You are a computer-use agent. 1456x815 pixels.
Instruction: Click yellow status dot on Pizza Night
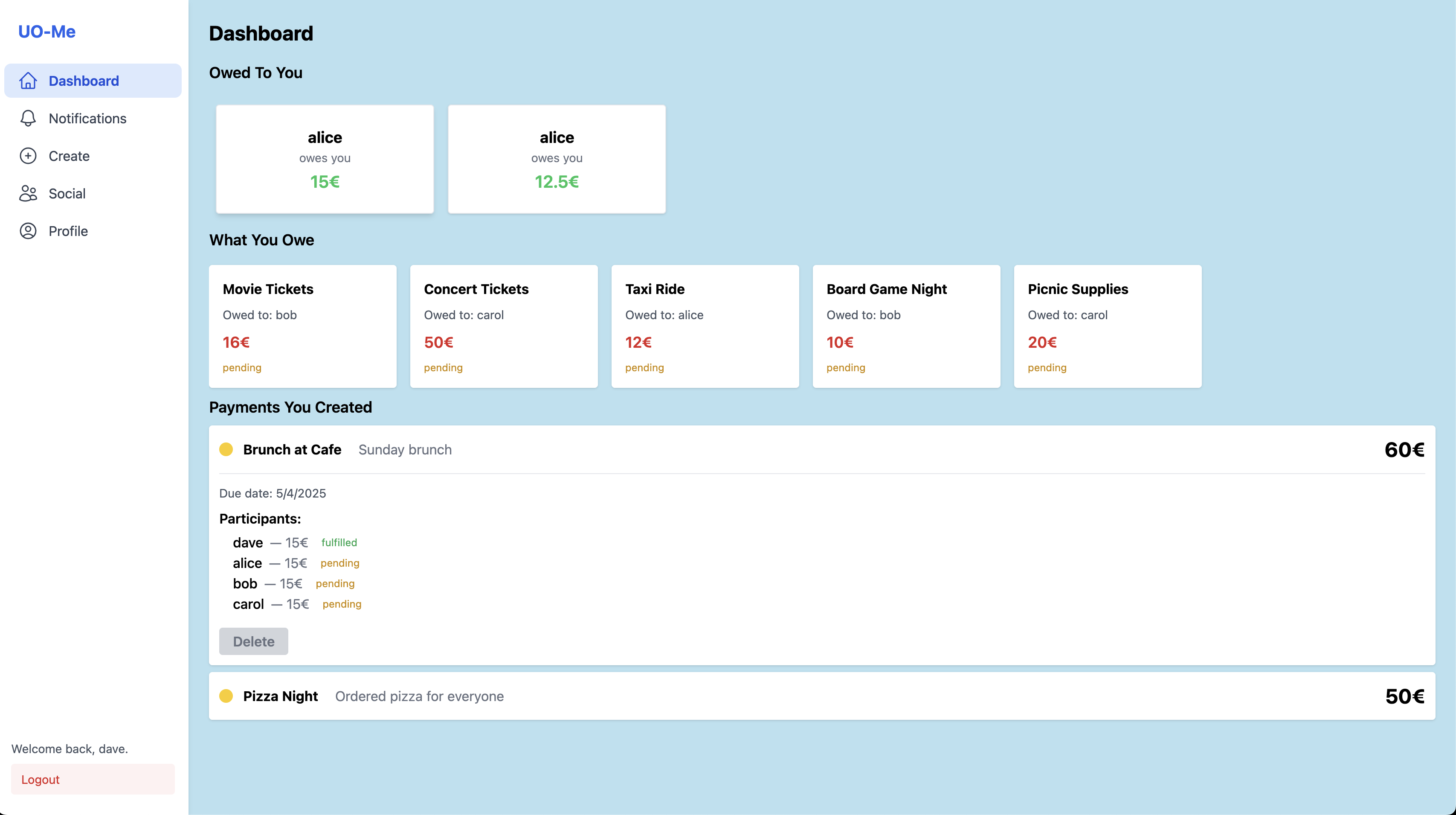coord(226,696)
